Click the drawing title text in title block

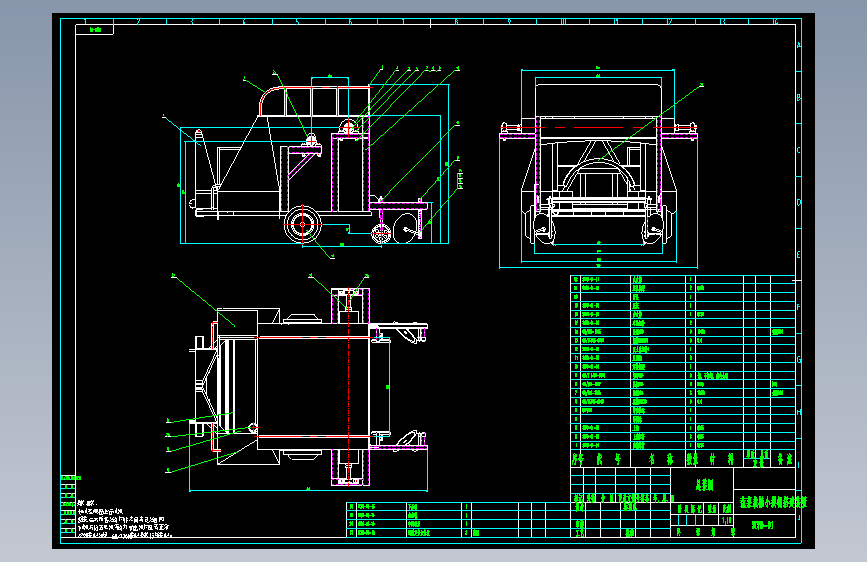pyautogui.click(x=773, y=502)
